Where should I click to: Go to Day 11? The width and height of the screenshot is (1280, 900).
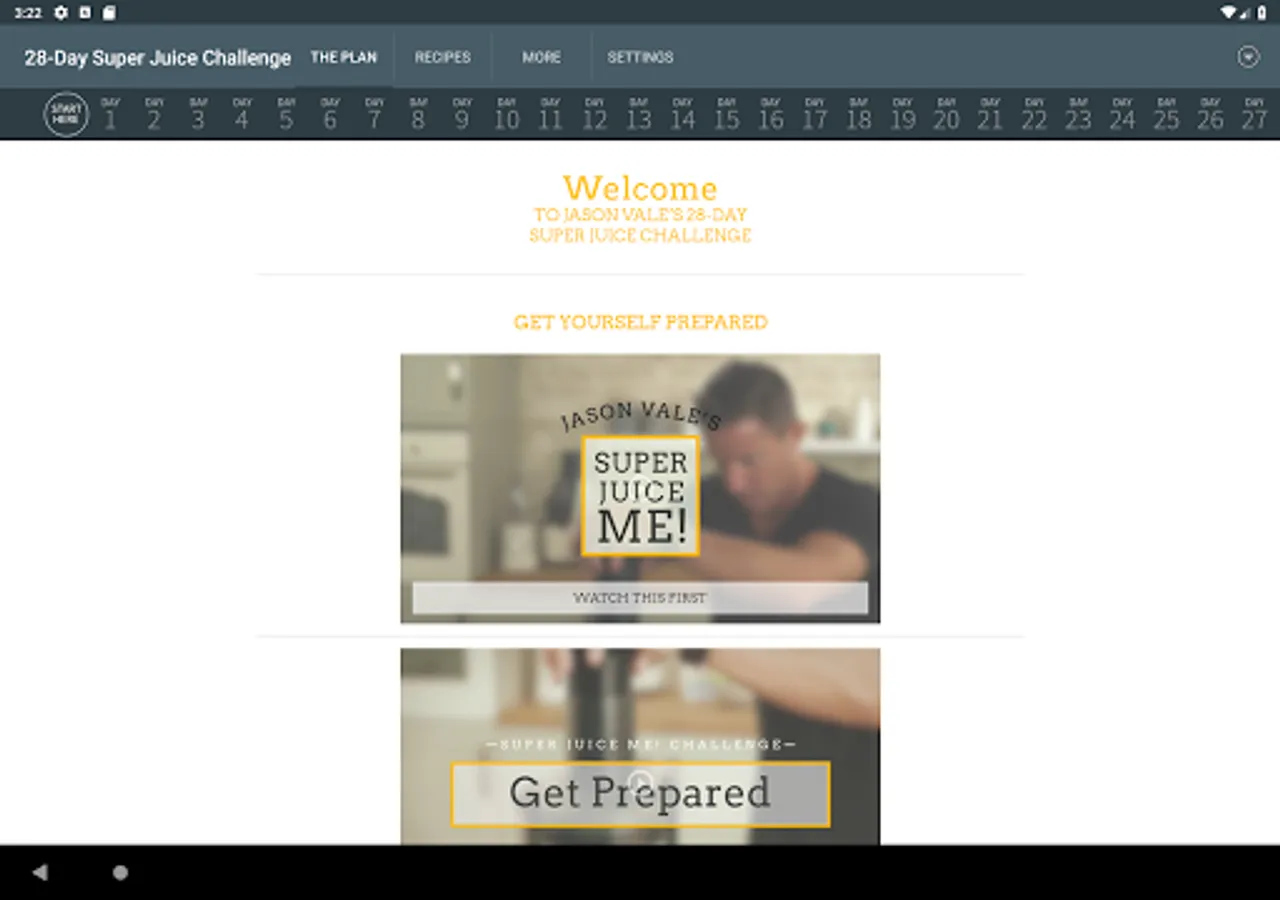coord(550,114)
